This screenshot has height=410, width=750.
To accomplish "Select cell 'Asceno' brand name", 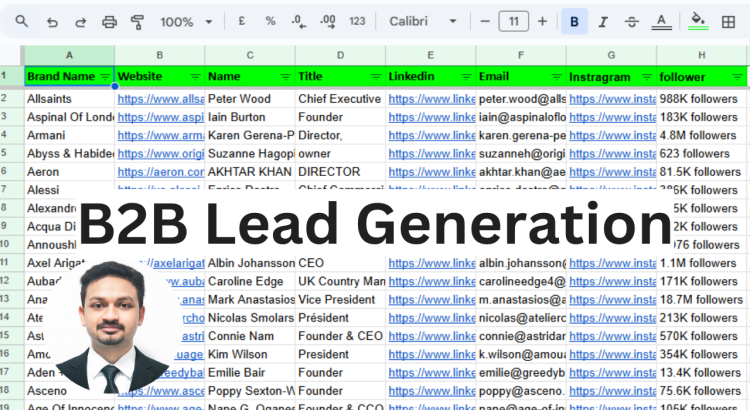I will point(47,391).
